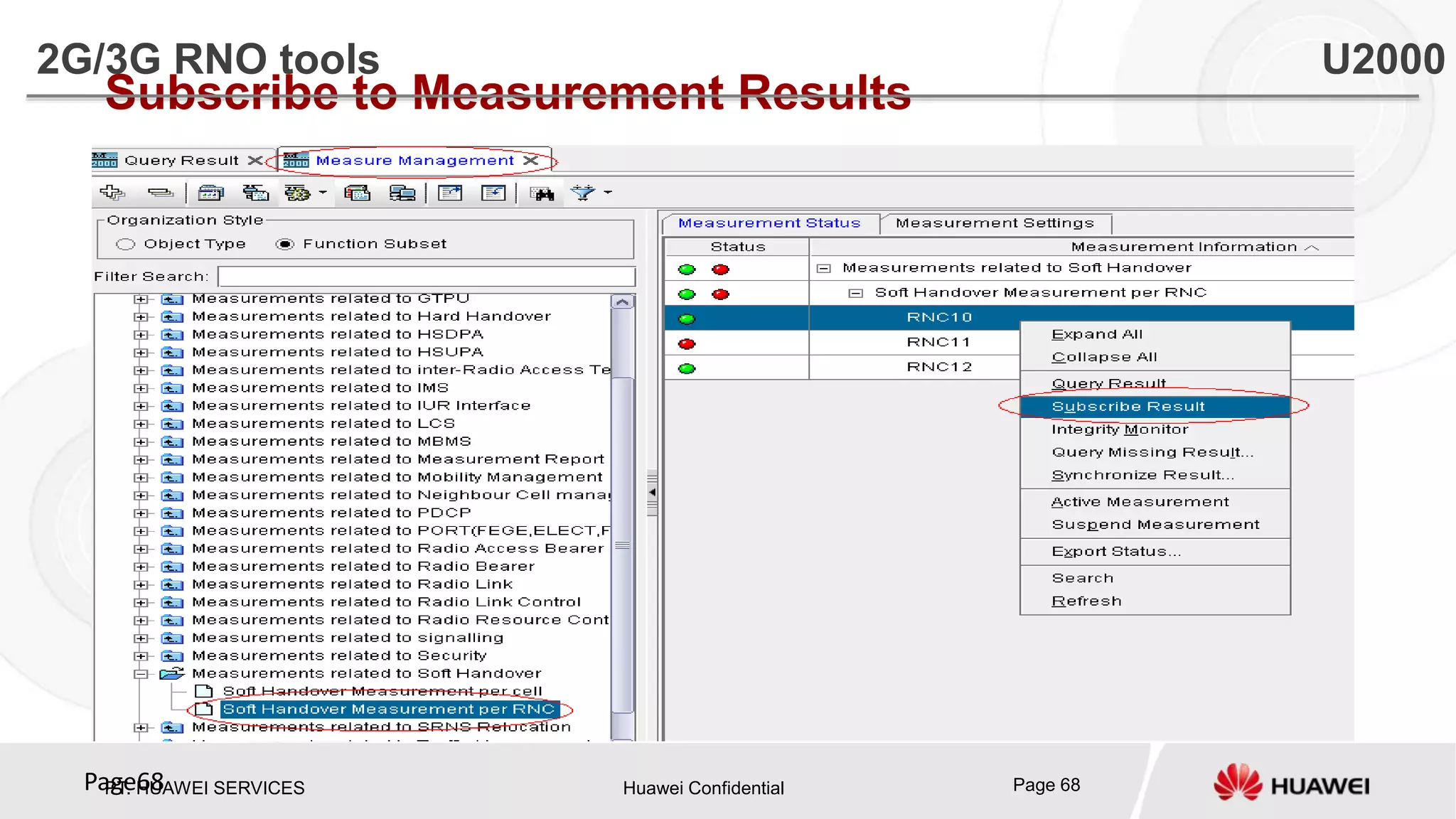Click the Export toolbar icon with outward arrow

pos(450,192)
